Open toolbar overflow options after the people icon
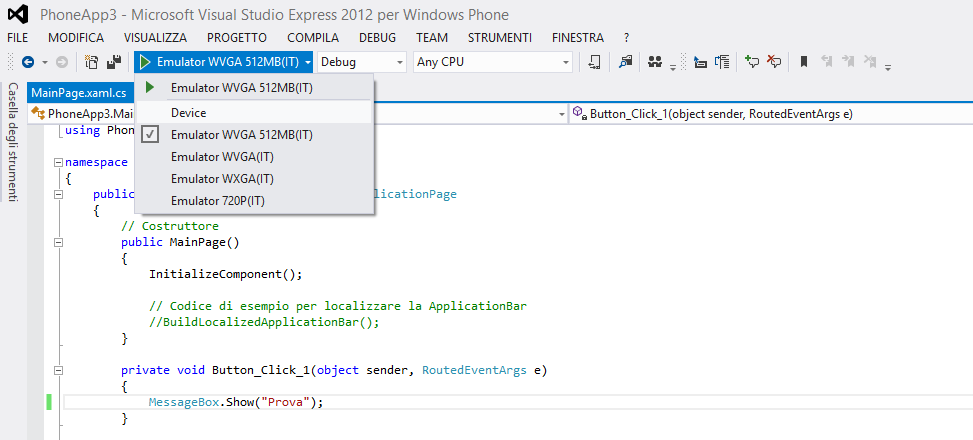 click(673, 66)
